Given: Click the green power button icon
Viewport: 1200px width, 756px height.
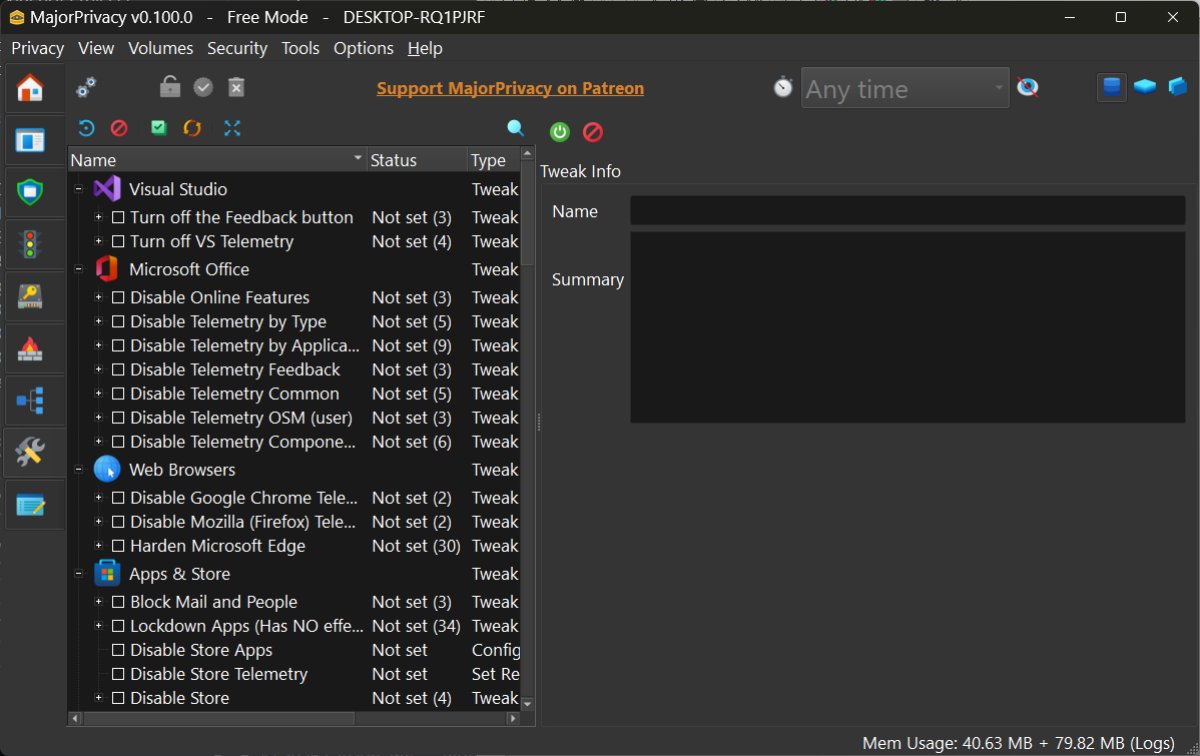Looking at the screenshot, I should click(560, 131).
